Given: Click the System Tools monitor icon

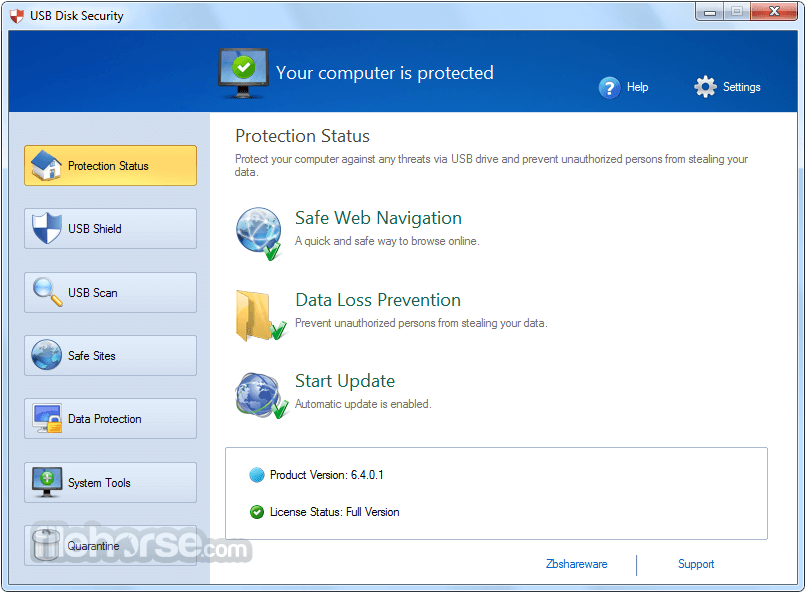Looking at the screenshot, I should 47,482.
